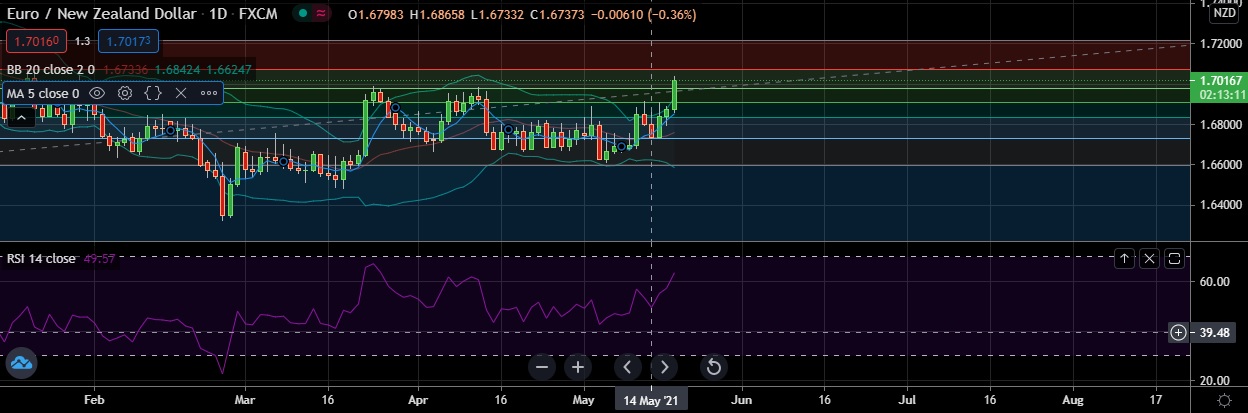The height and width of the screenshot is (413, 1248).
Task: Toggle visibility of MA 5 indicator
Action: point(97,93)
